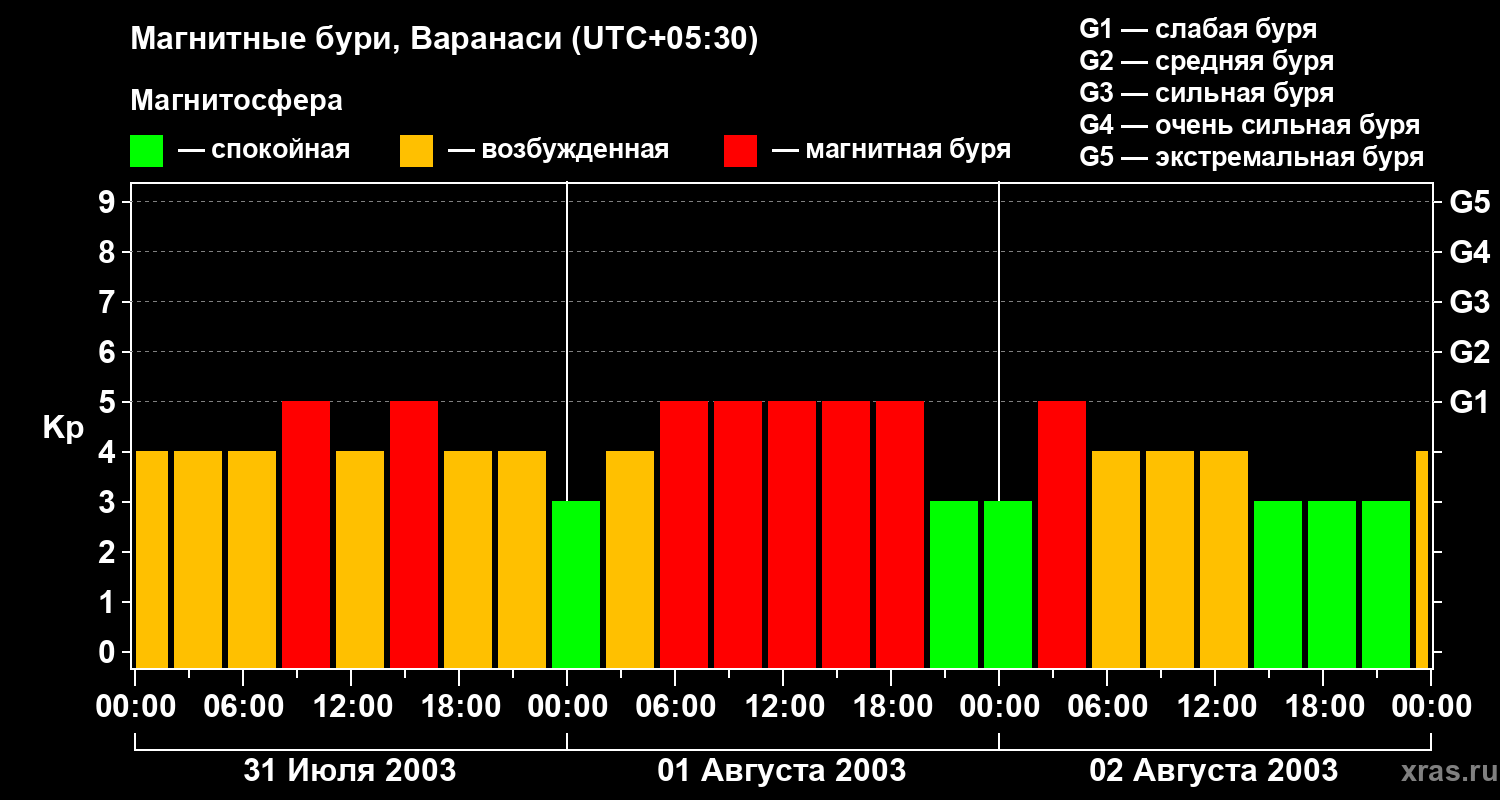
Task: Click '06:00' time label above 01 Августа
Action: coord(675,707)
